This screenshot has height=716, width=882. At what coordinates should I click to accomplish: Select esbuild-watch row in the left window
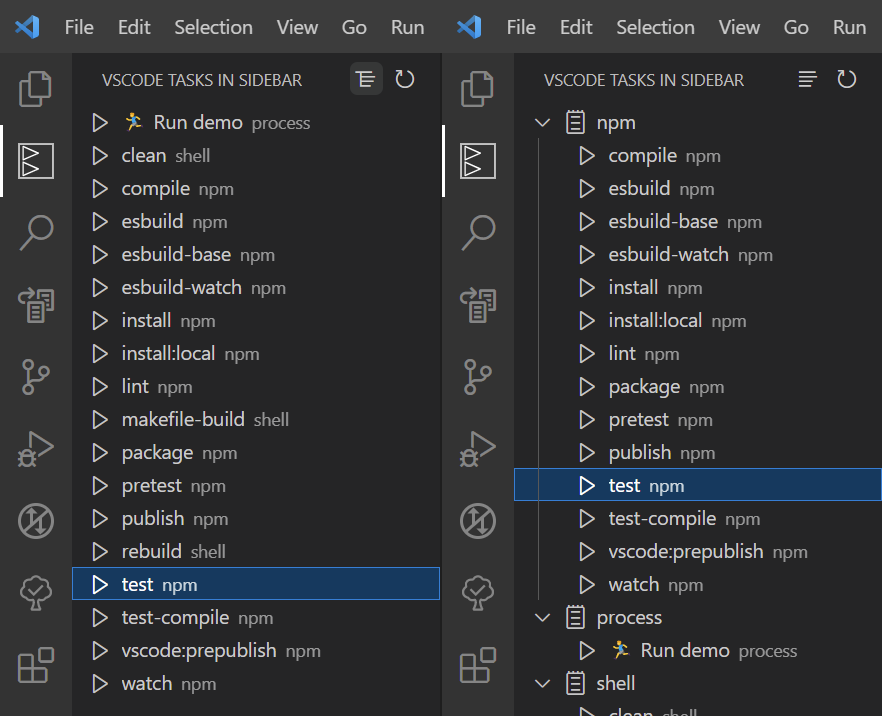click(256, 288)
